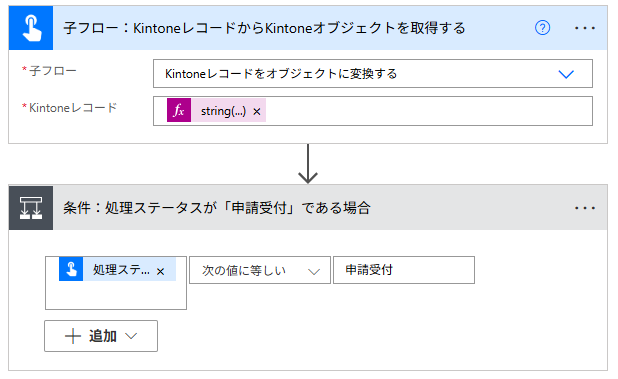
Task: Click the blue icon on the 処理ステ... token
Action: 71,269
